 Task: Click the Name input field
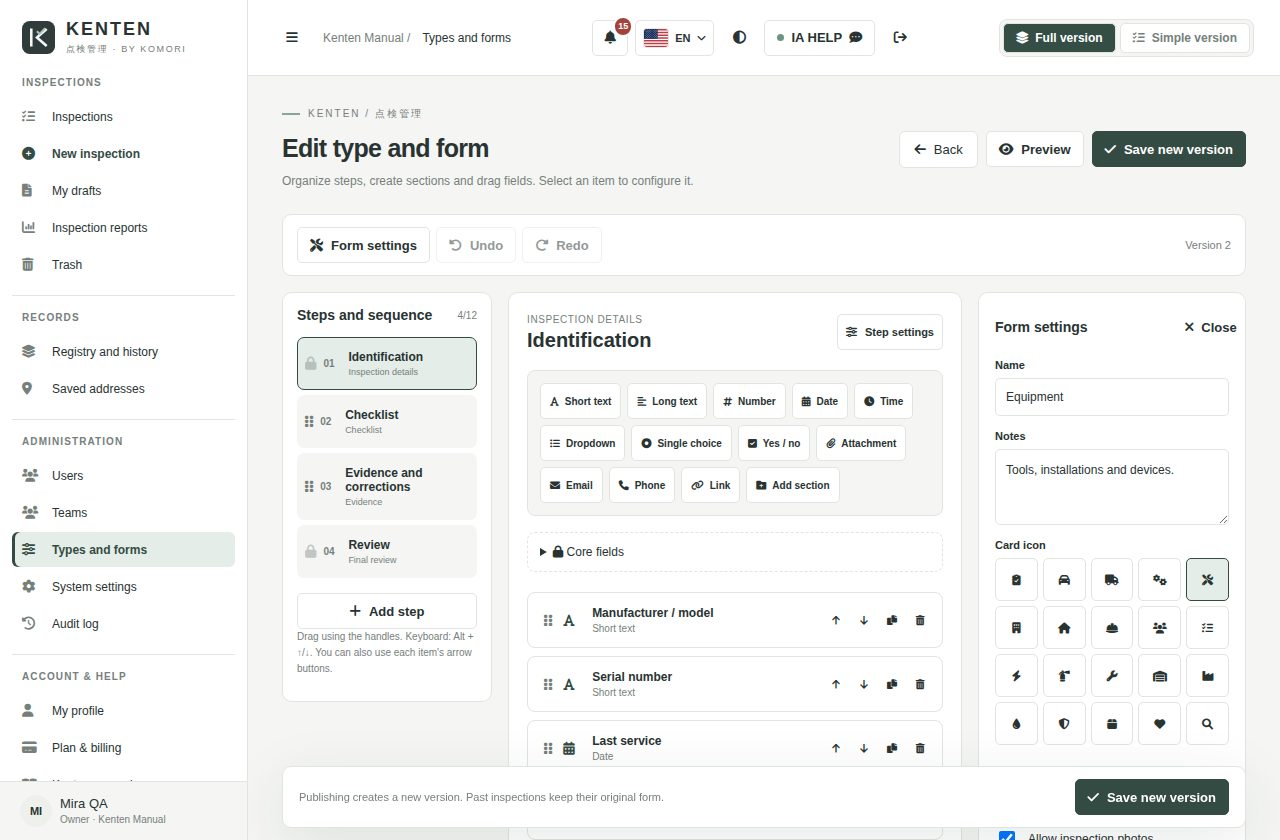click(1112, 397)
